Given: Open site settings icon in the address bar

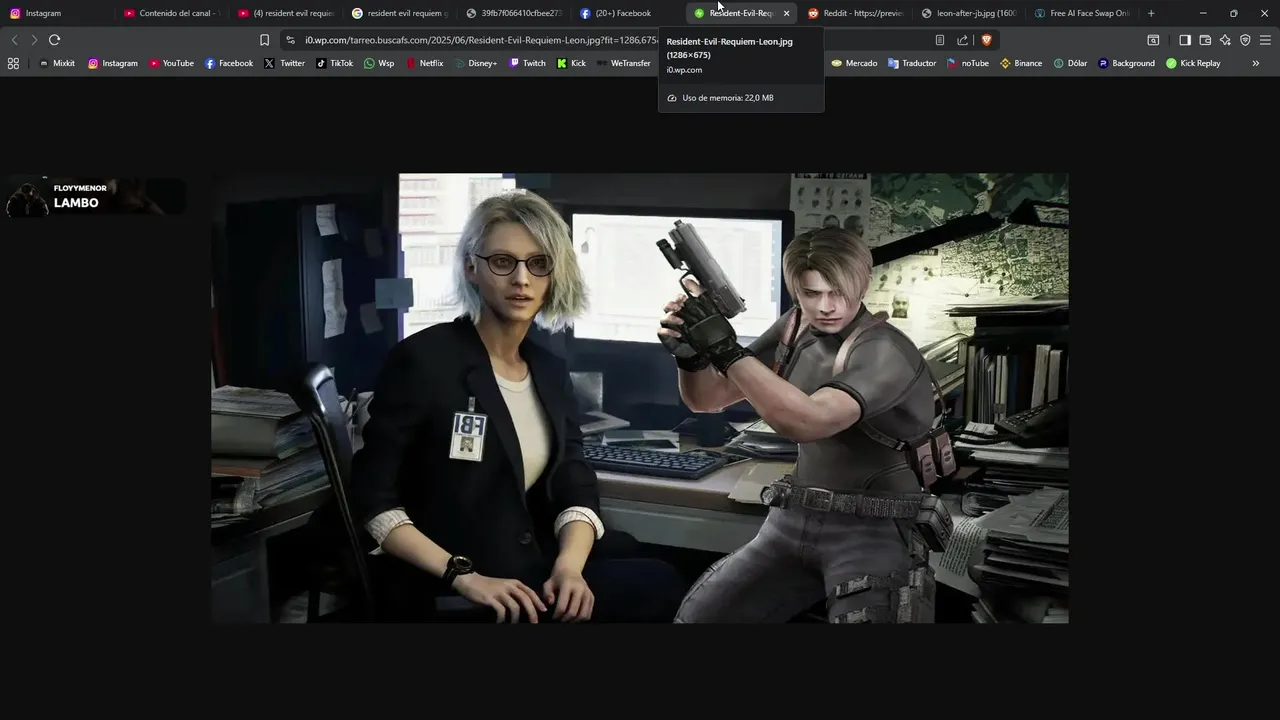Looking at the screenshot, I should (x=290, y=40).
